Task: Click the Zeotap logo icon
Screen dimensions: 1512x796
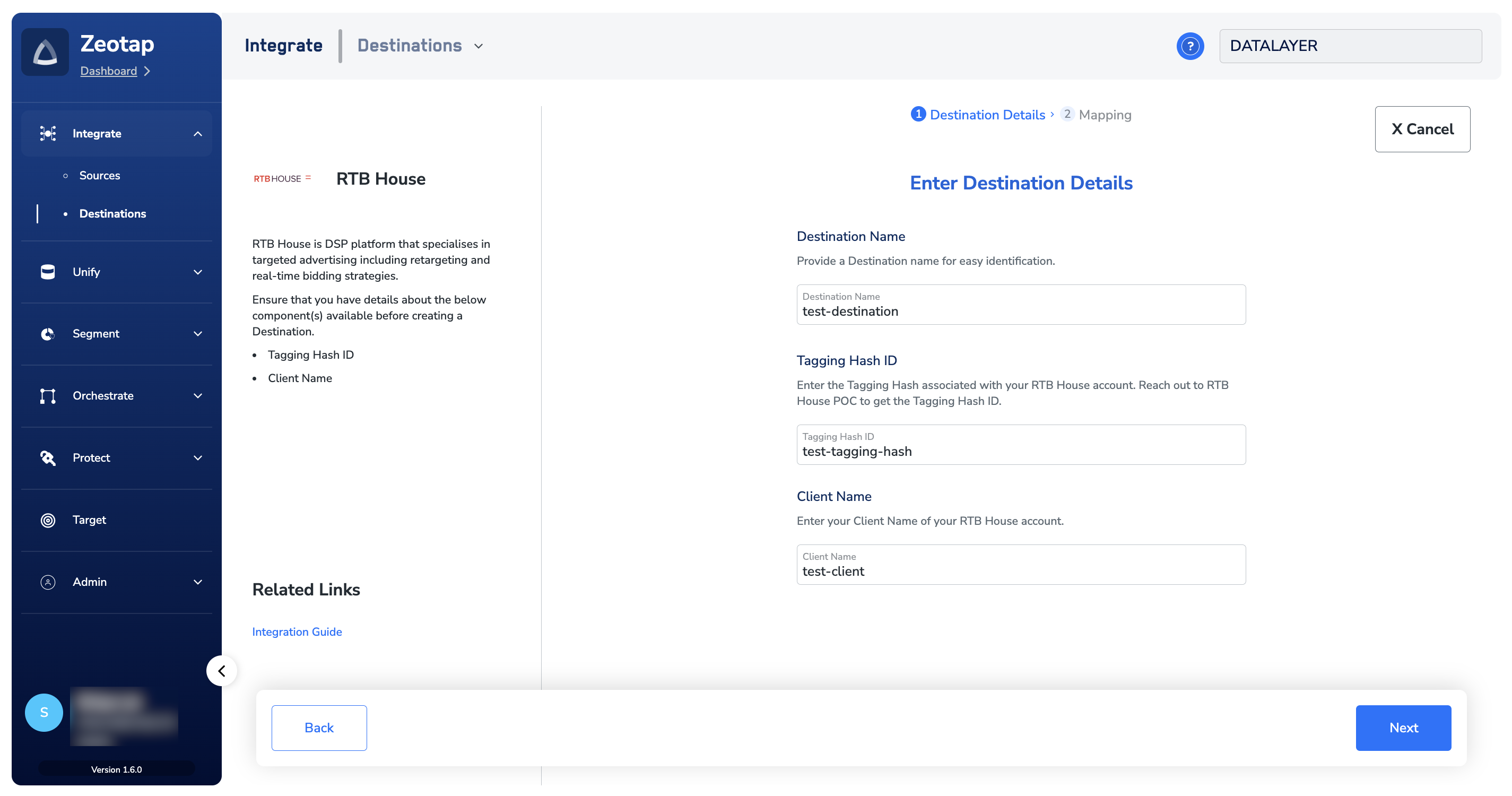Action: (x=45, y=52)
